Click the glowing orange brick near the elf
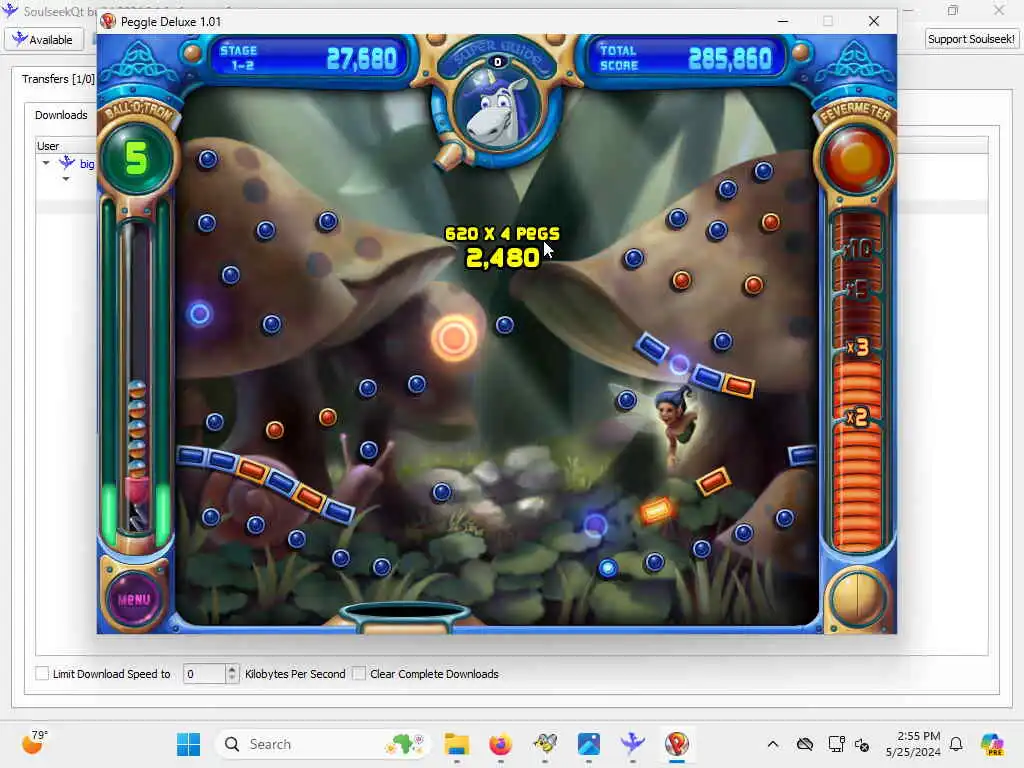1024x768 pixels. 656,509
